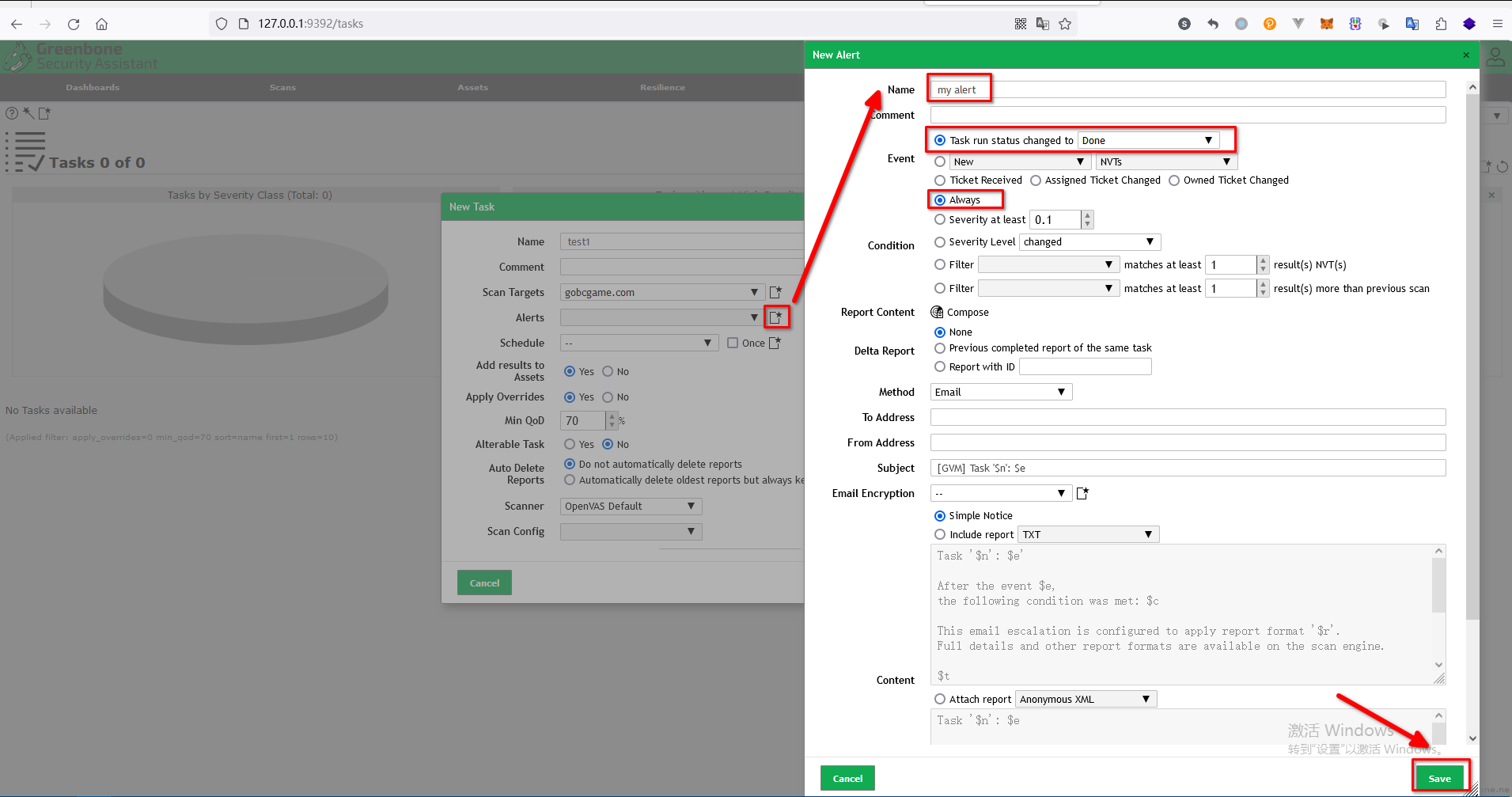Click the browser home icon
This screenshot has width=1512, height=797.
point(101,24)
